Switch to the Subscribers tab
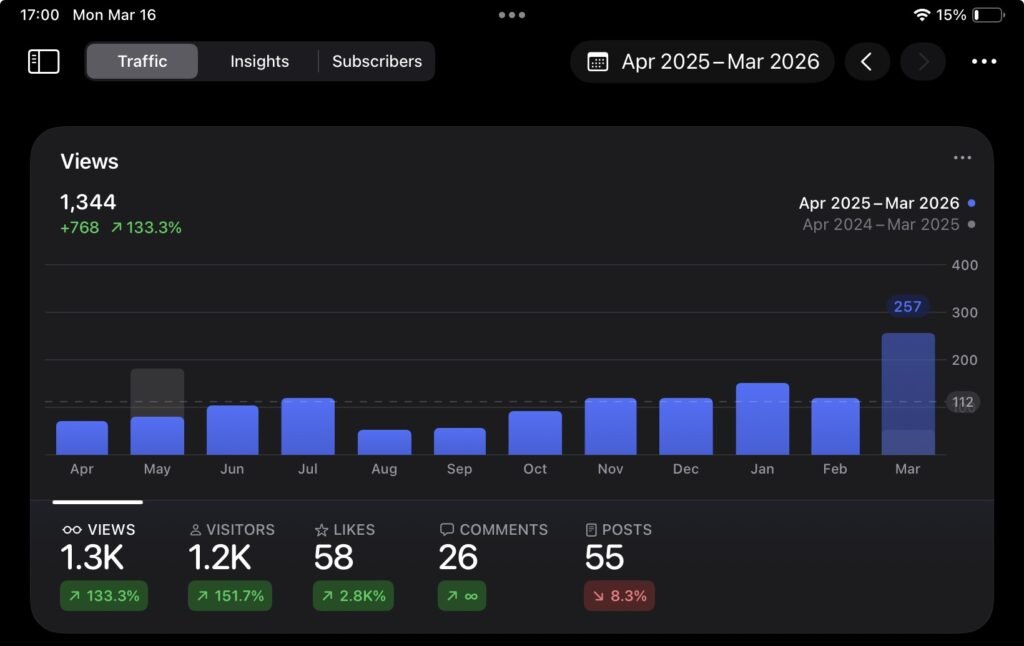Screen dimensions: 1024x646 [377, 61]
